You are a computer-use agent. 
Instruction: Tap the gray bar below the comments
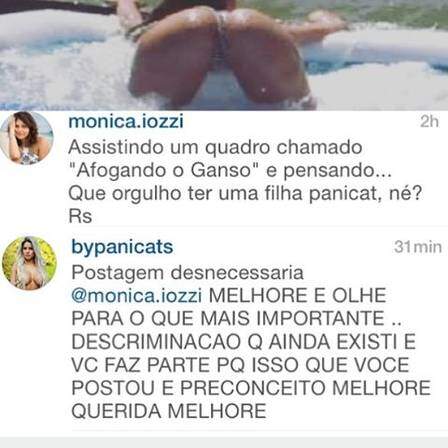click(224, 443)
